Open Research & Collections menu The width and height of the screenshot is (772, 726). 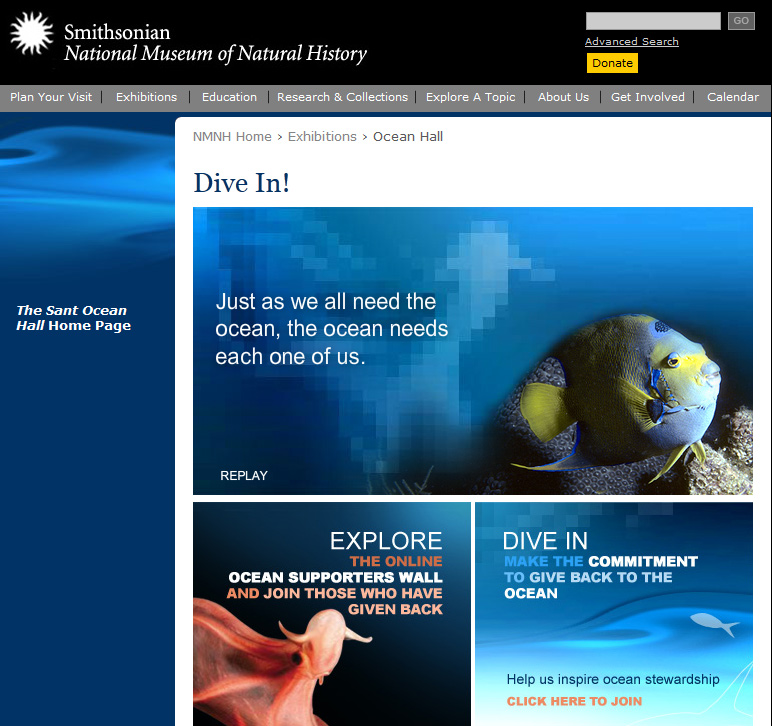coord(342,97)
